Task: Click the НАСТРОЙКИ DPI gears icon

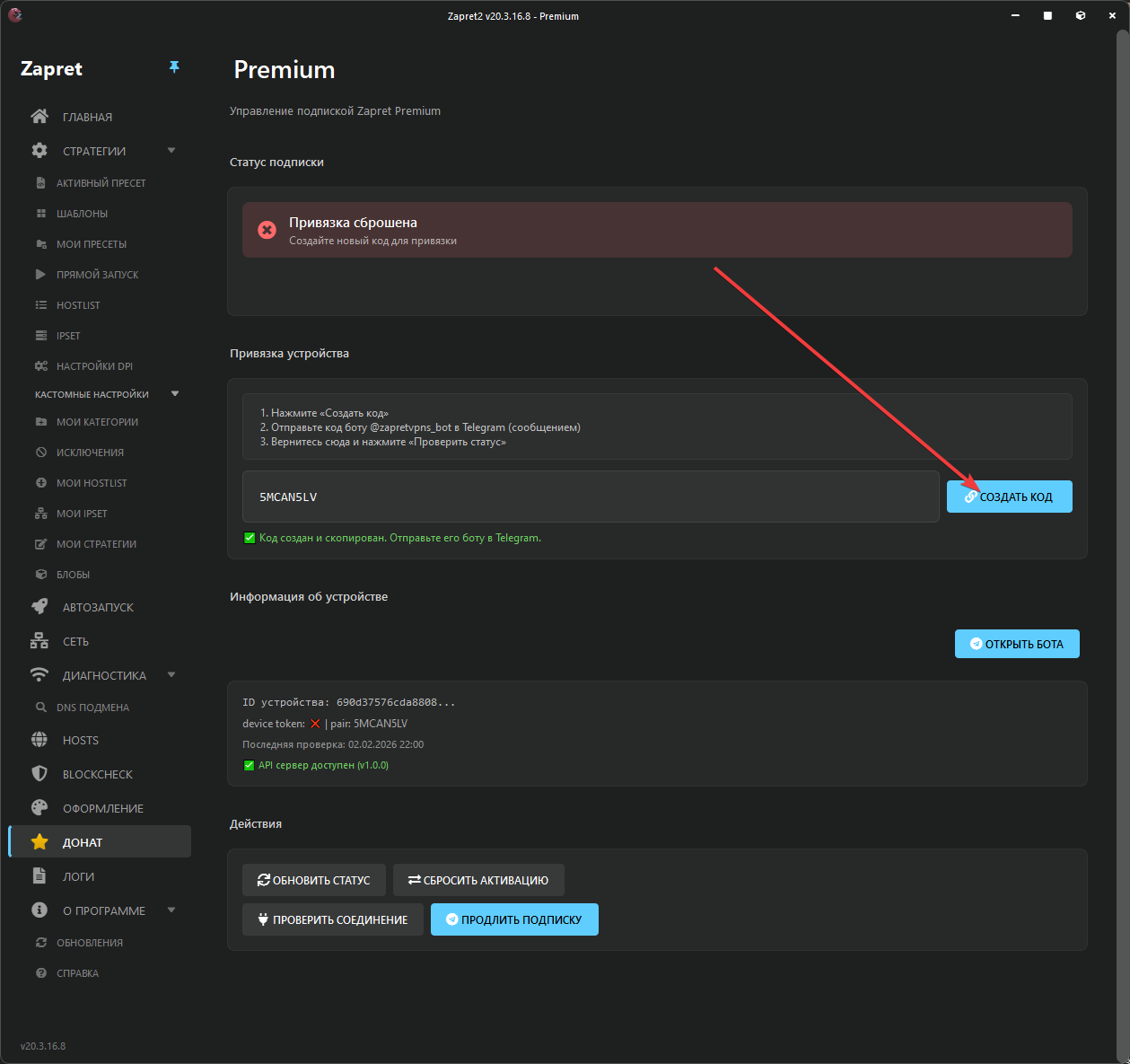Action: [40, 366]
